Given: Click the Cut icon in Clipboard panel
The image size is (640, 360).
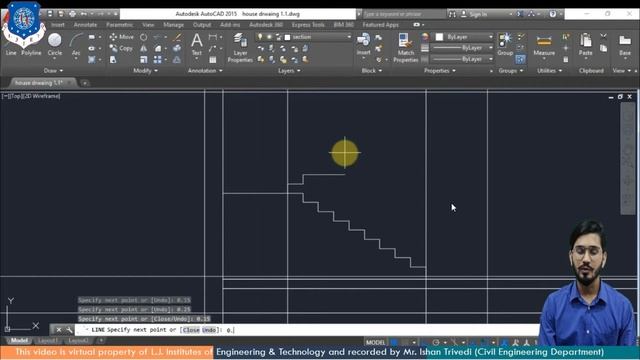Looking at the screenshot, I should [603, 37].
